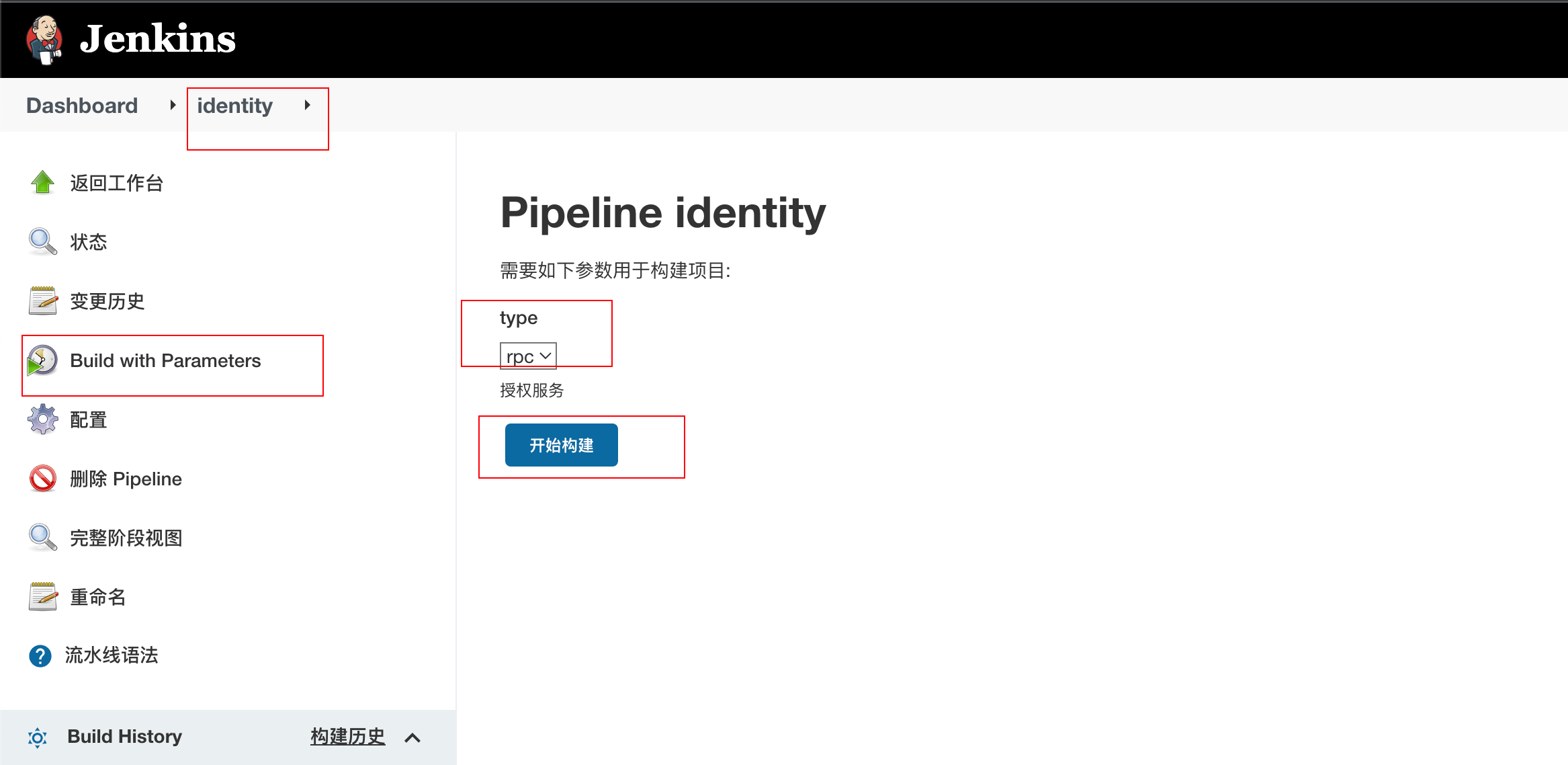Click the gear icon for 配置
1568x765 pixels.
pos(42,419)
